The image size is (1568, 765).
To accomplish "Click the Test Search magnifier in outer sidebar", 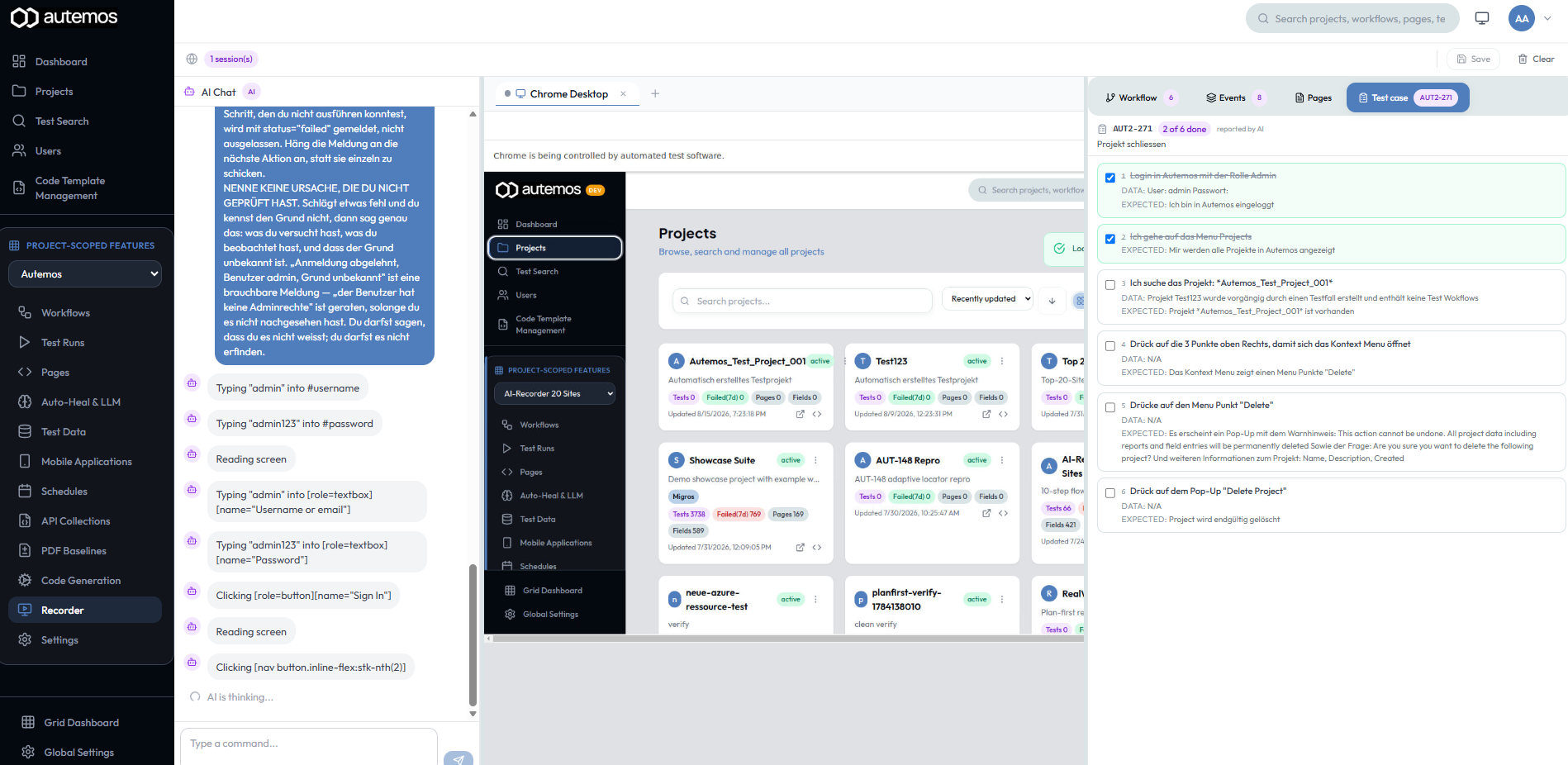I will pyautogui.click(x=19, y=121).
